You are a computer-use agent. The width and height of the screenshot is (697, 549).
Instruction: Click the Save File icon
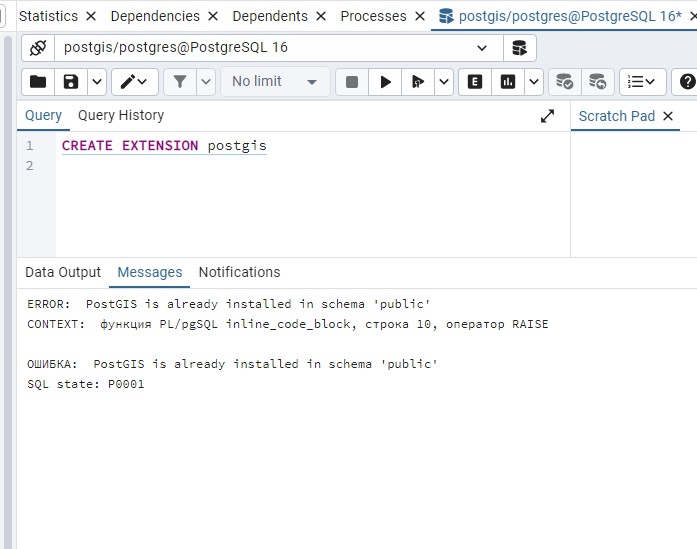pyautogui.click(x=71, y=82)
